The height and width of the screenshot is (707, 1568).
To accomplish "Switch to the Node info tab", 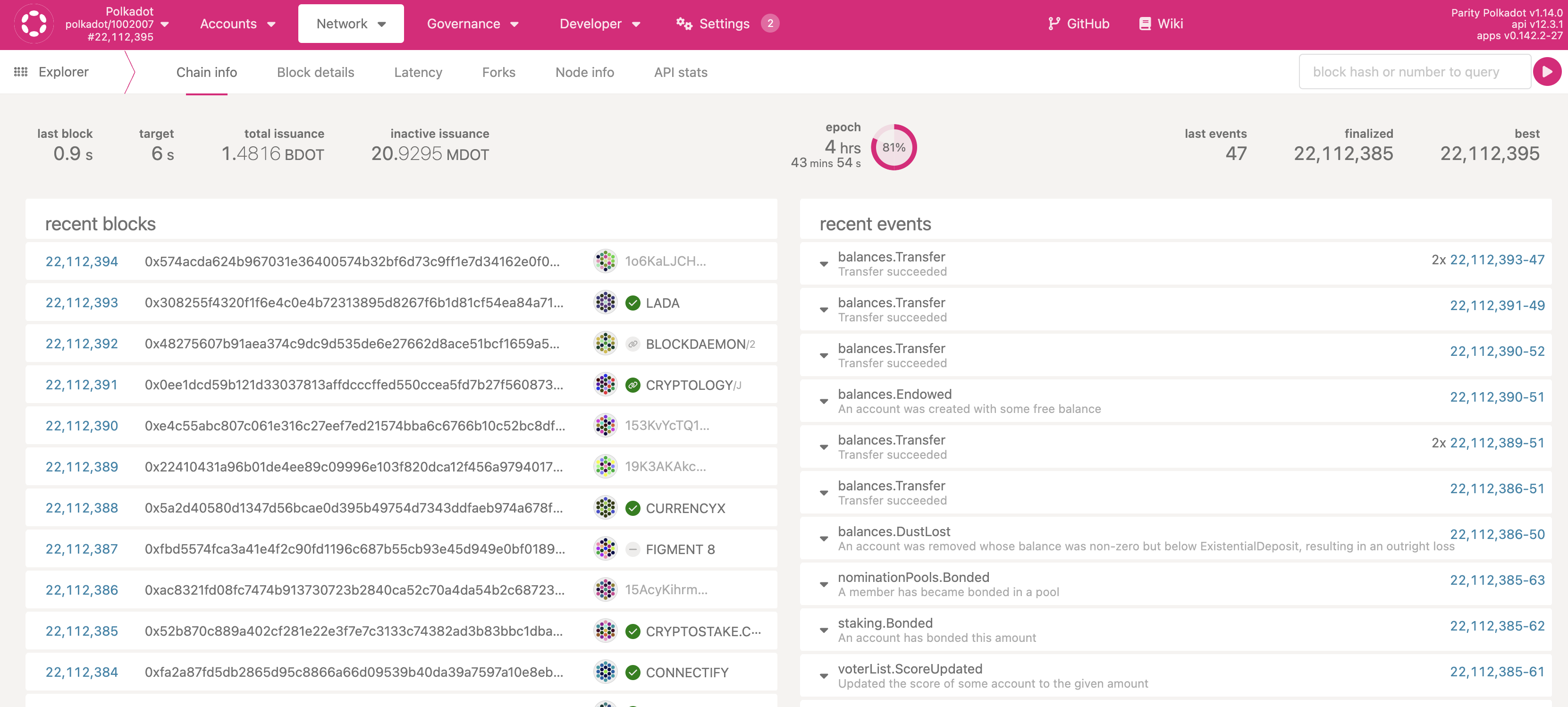I will 584,72.
